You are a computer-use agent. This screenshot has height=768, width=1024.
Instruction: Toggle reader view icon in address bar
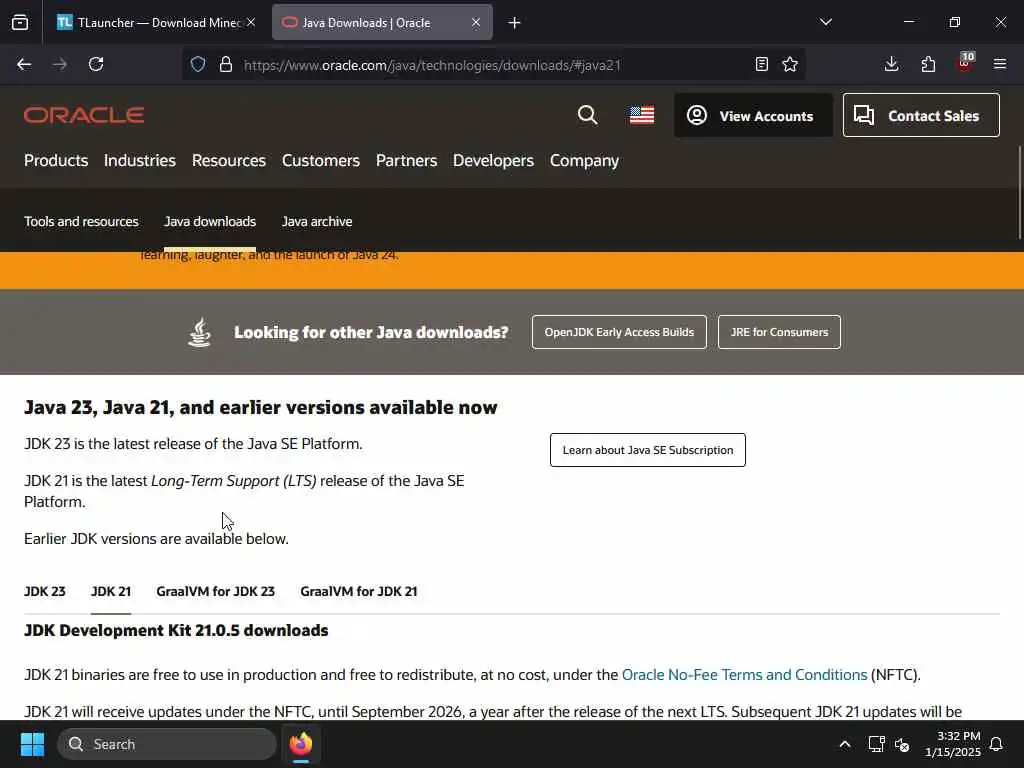tap(761, 64)
